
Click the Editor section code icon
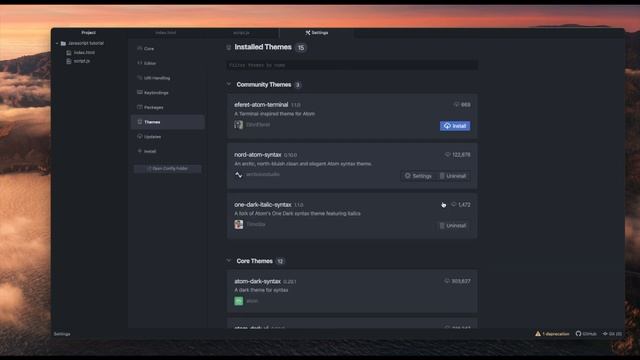point(140,63)
